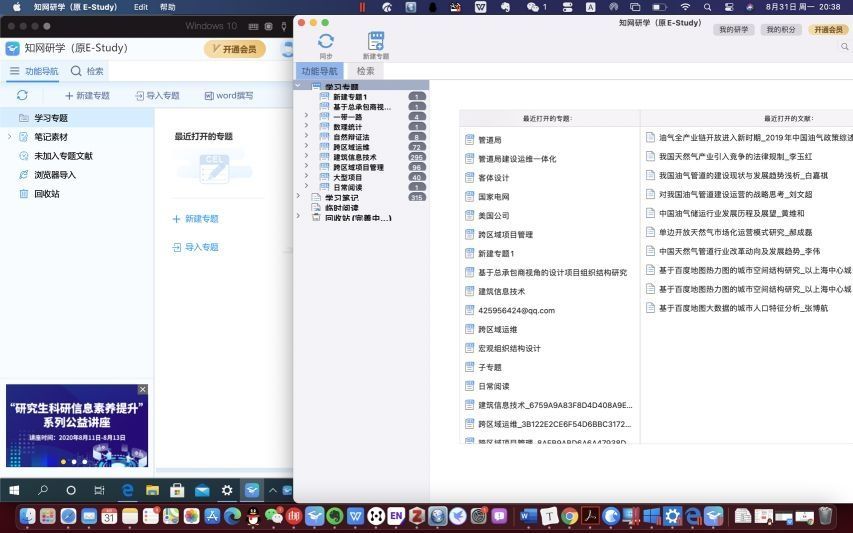Switch to 功能导航 tab in Mac window
853x533 pixels.
(319, 71)
